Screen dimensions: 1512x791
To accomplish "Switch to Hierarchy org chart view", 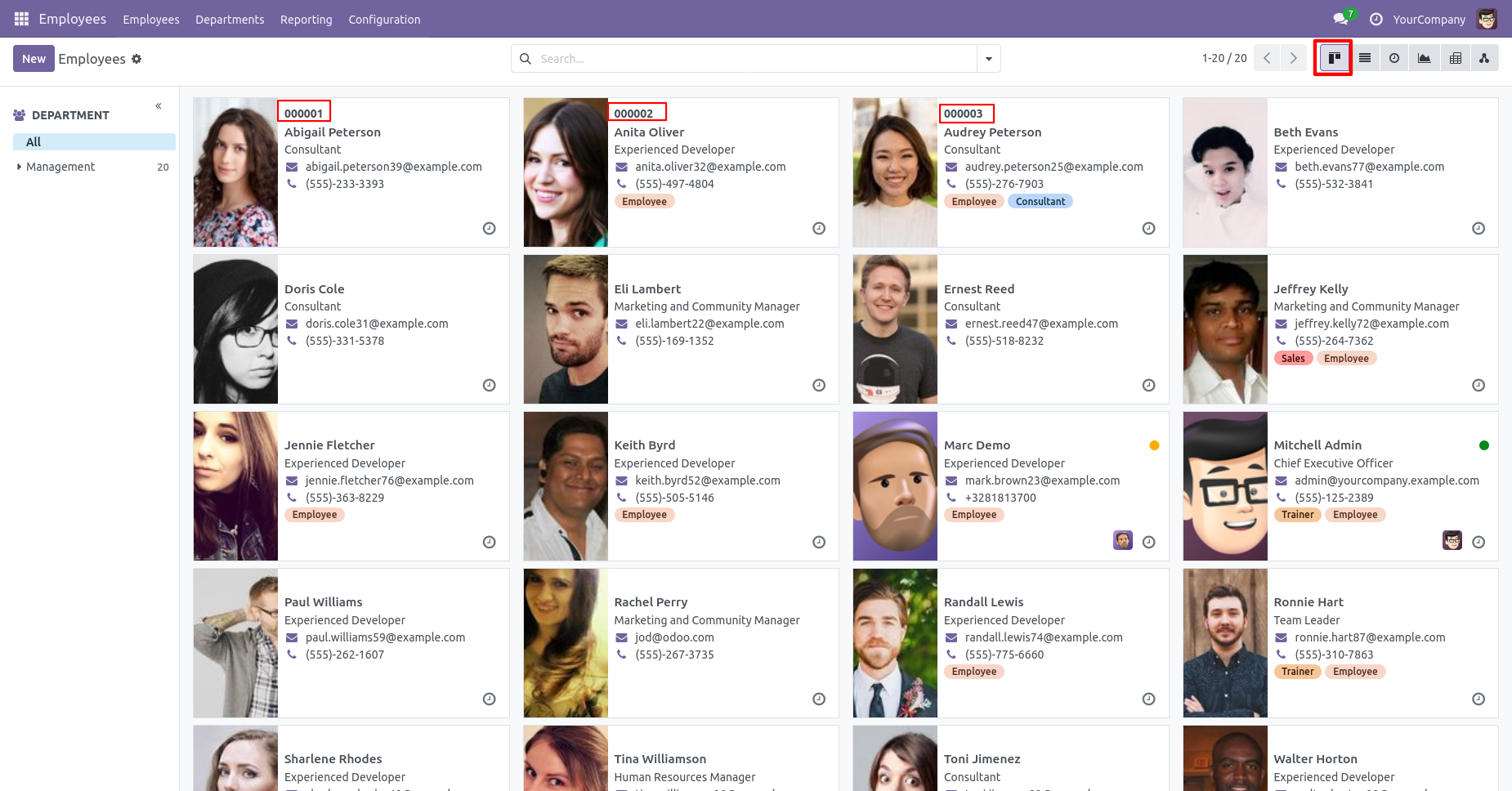I will (x=1484, y=58).
